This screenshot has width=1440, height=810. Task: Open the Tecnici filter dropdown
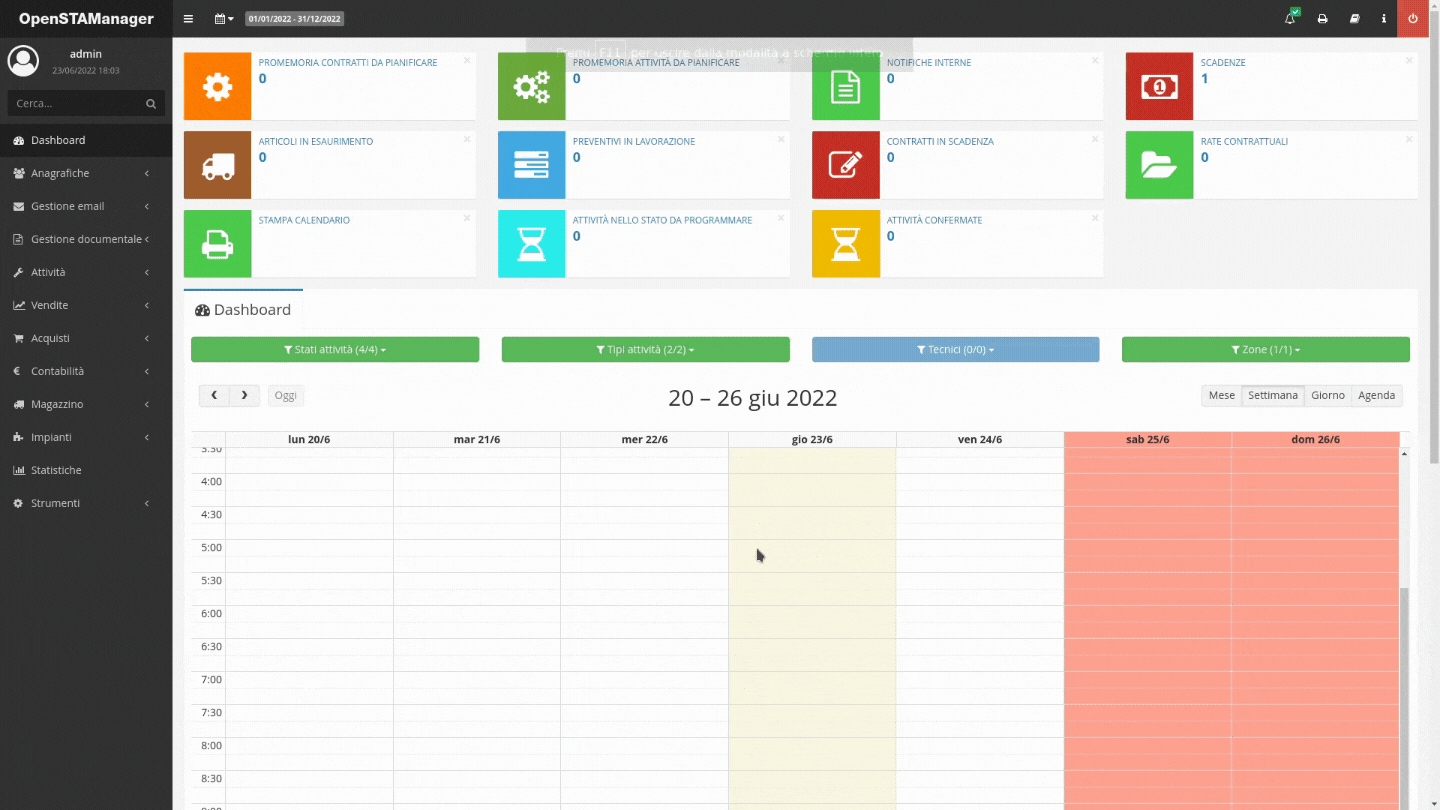pos(955,350)
